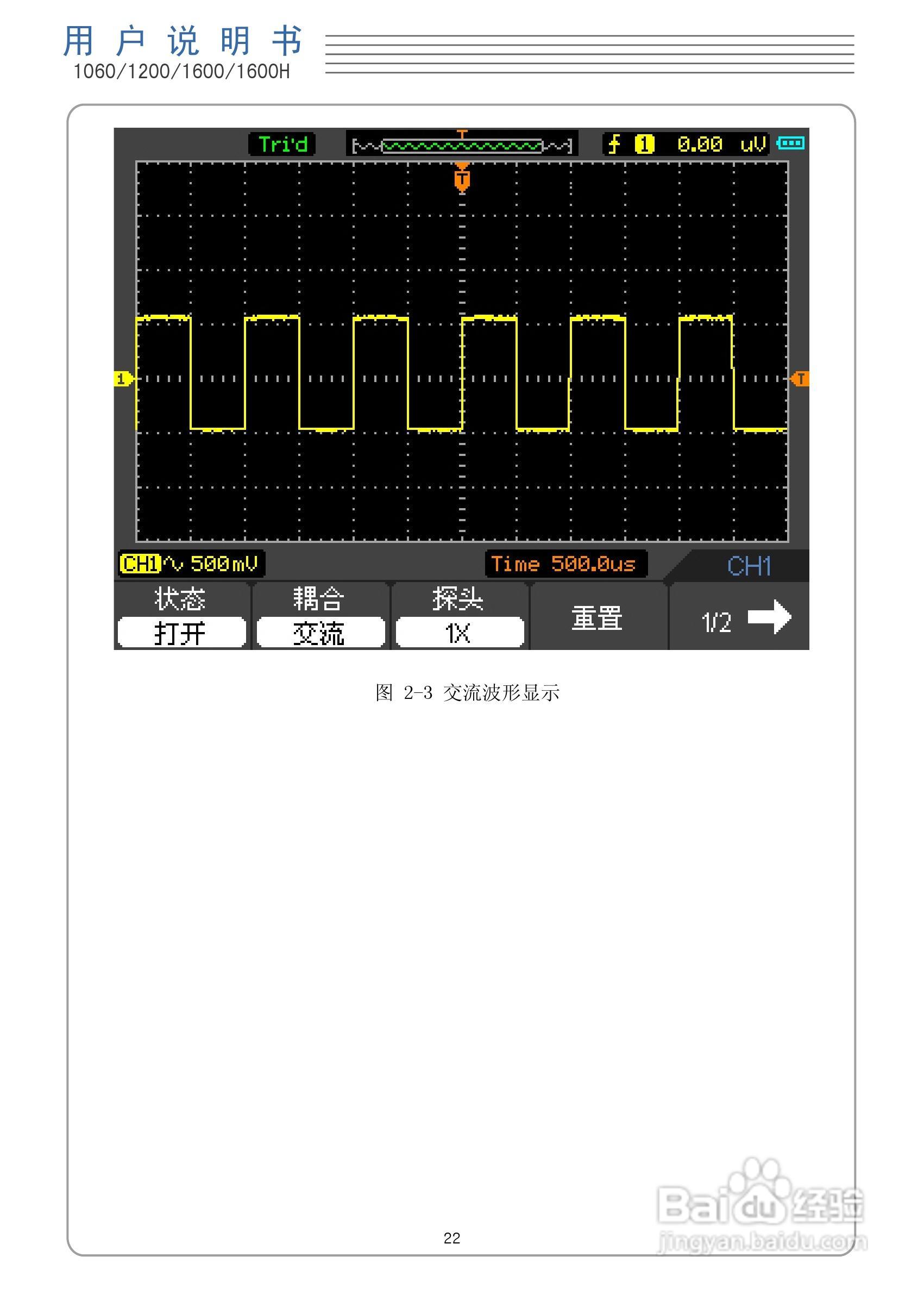Image resolution: width=924 pixels, height=1294 pixels.
Task: Click the Tri'd trigger status indicator
Action: (283, 144)
